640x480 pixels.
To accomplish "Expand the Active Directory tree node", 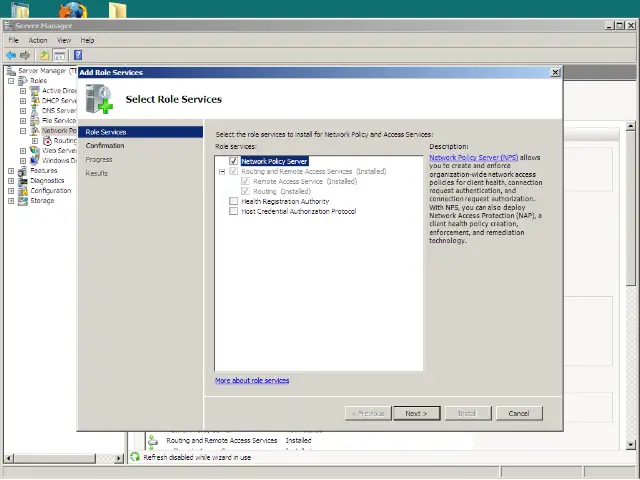I will click(23, 91).
